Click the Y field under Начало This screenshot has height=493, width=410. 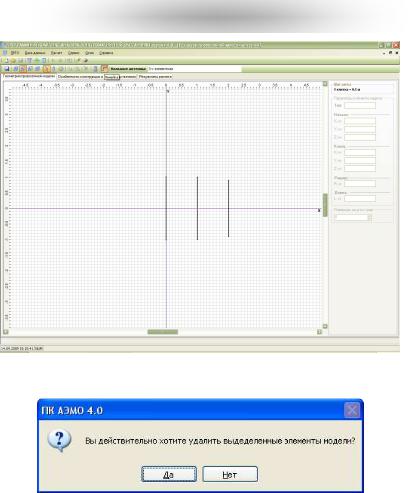pyautogui.click(x=360, y=129)
